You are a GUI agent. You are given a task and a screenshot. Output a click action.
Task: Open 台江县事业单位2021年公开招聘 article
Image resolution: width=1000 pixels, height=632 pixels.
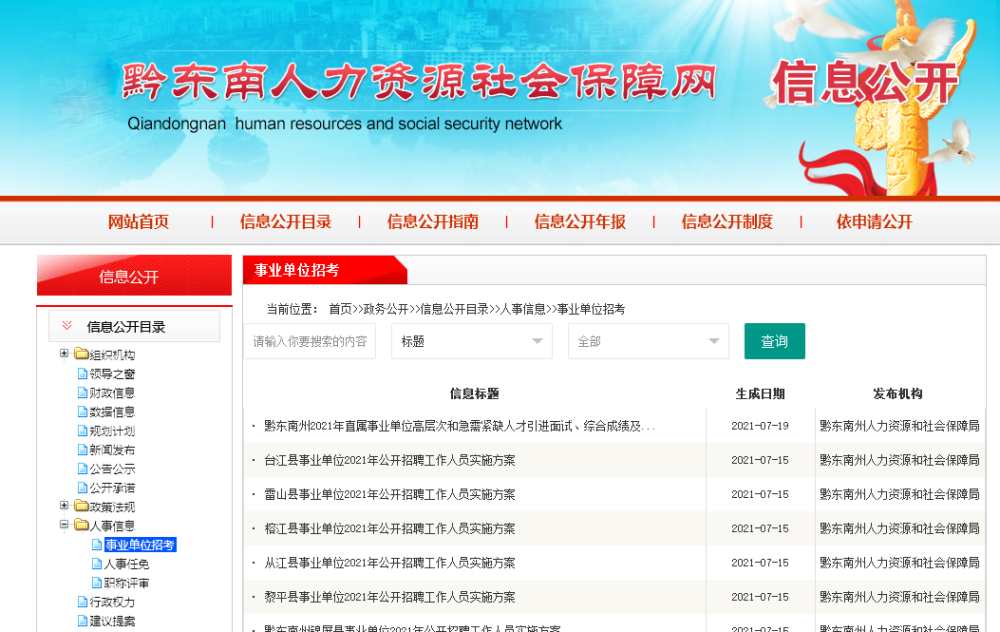[x=390, y=460]
